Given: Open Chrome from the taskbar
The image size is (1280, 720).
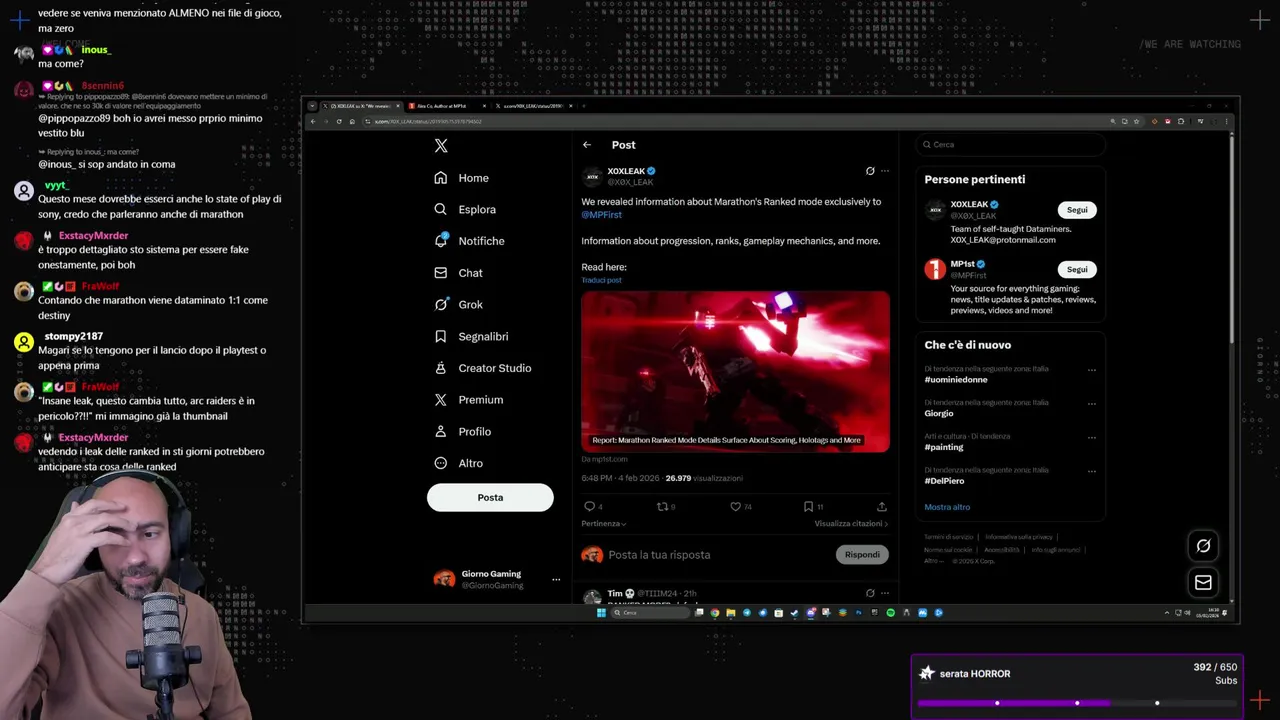Looking at the screenshot, I should pos(715,613).
